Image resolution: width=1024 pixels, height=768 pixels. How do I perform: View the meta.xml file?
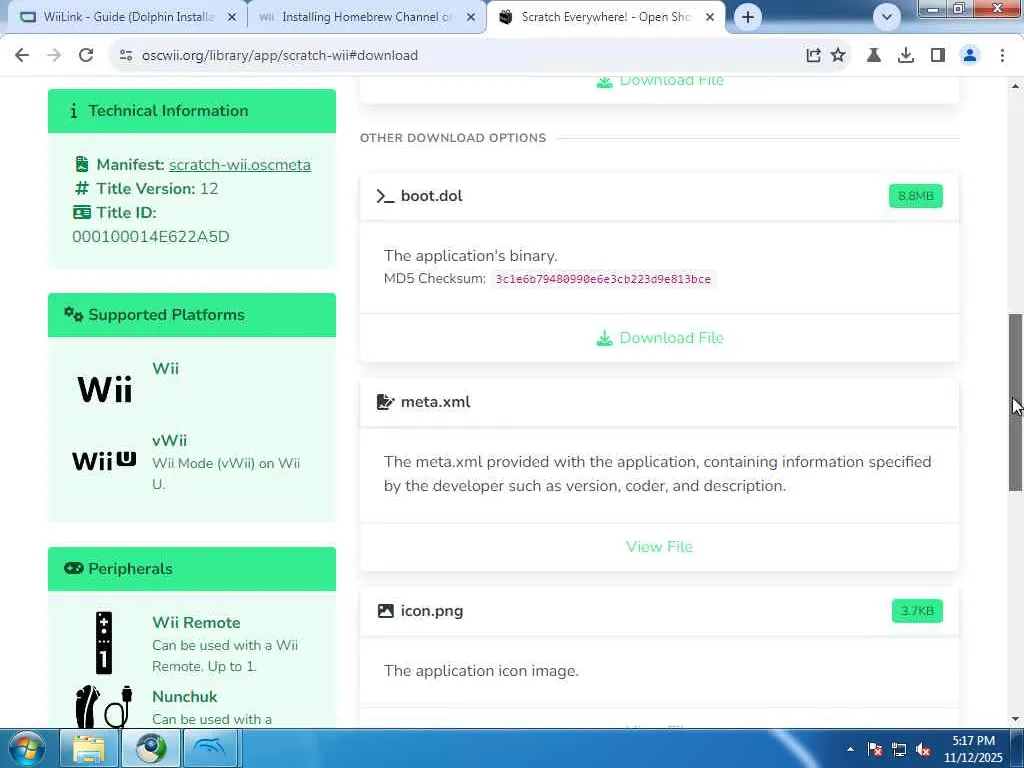click(660, 547)
